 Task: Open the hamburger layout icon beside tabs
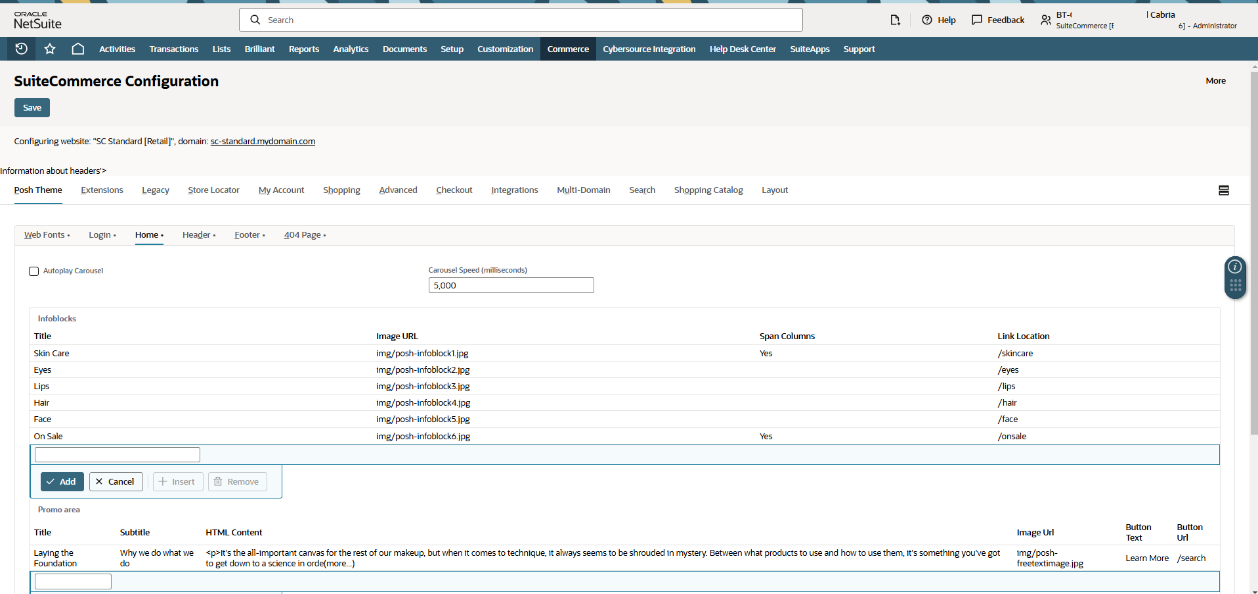(1224, 190)
